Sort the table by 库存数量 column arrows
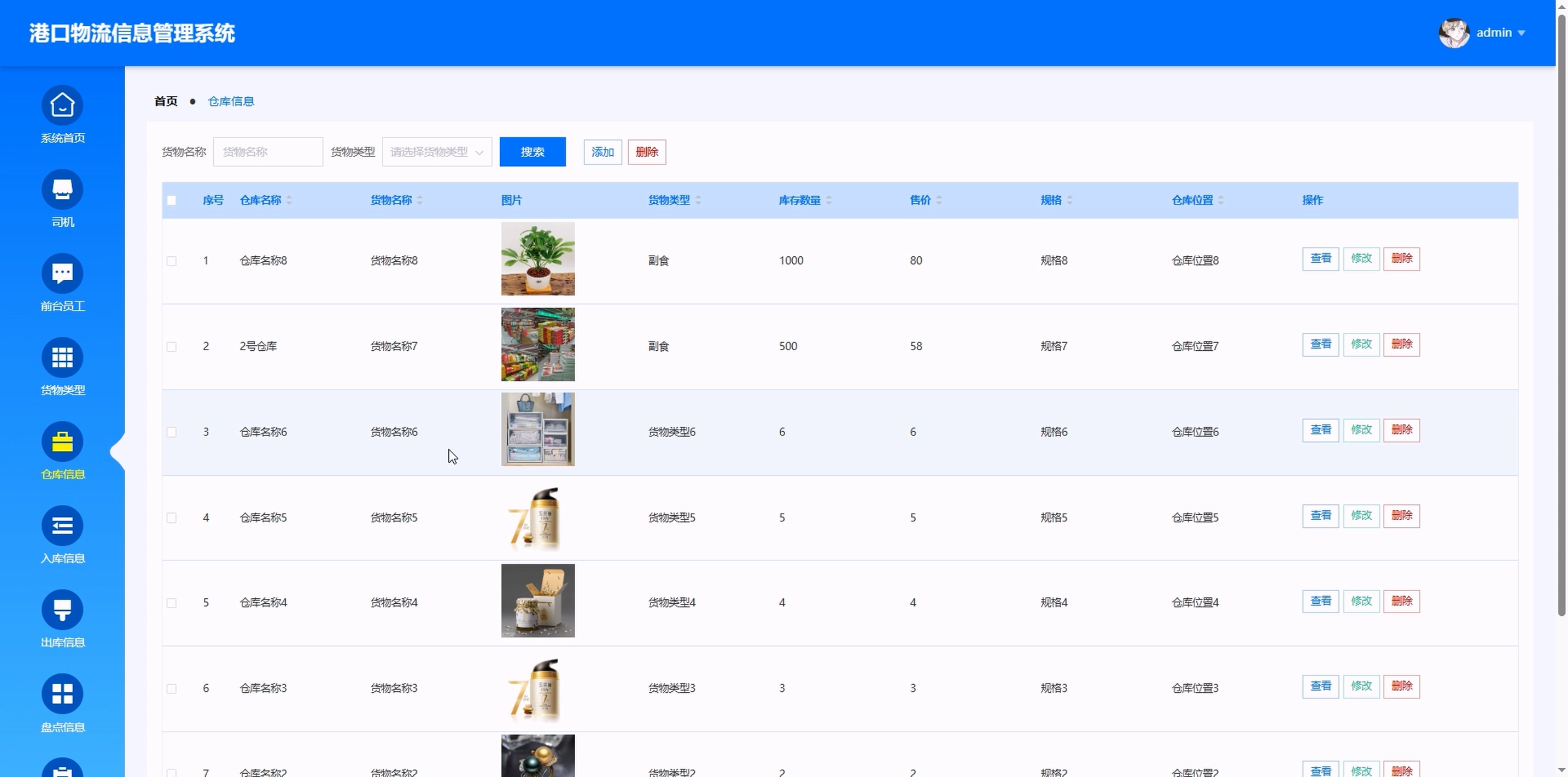This screenshot has width=1568, height=777. (828, 200)
